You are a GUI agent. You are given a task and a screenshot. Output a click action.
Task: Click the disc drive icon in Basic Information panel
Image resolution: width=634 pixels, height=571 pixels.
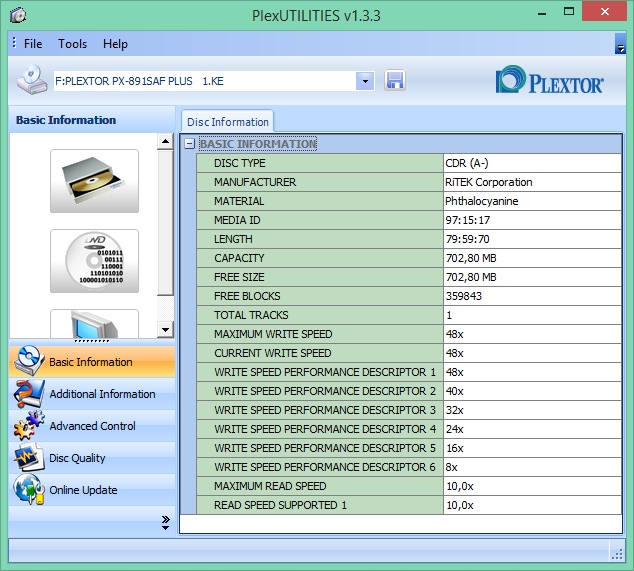[94, 181]
